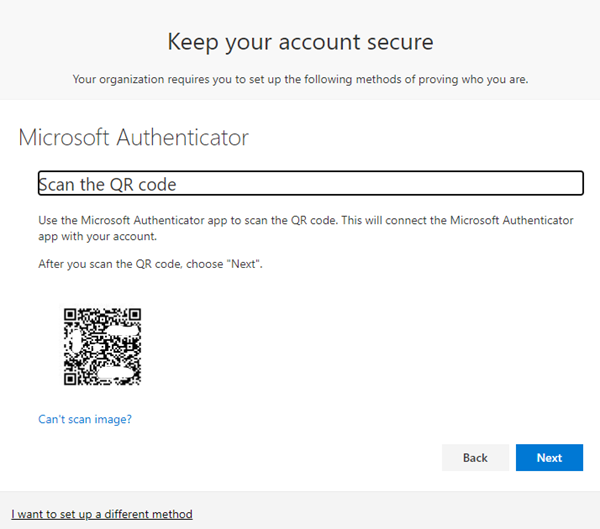Click the center of the QR code pattern
Viewport: 600px width, 529px height.
[103, 347]
